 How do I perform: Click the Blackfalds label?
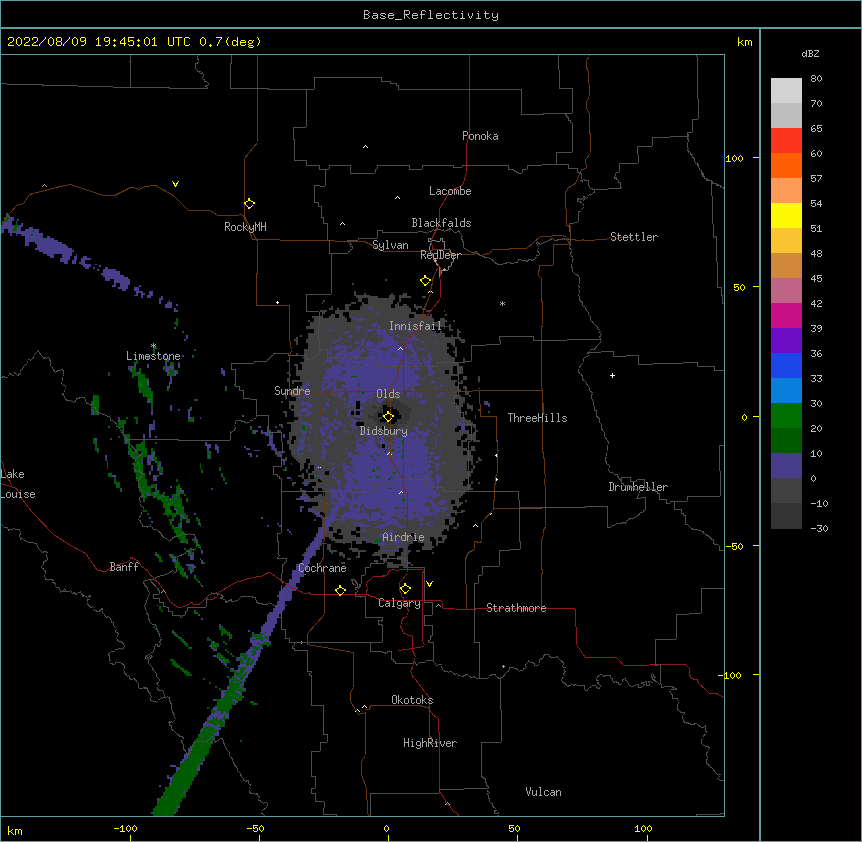pyautogui.click(x=441, y=223)
